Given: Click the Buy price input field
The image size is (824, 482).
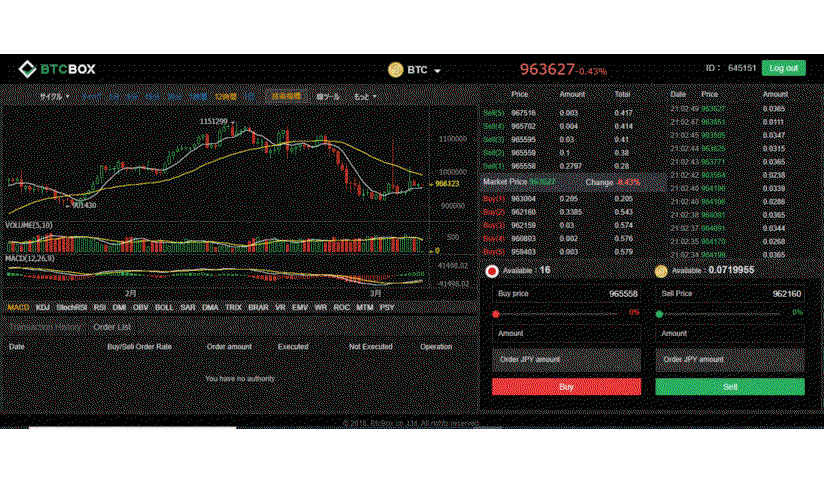Looking at the screenshot, I should click(566, 294).
